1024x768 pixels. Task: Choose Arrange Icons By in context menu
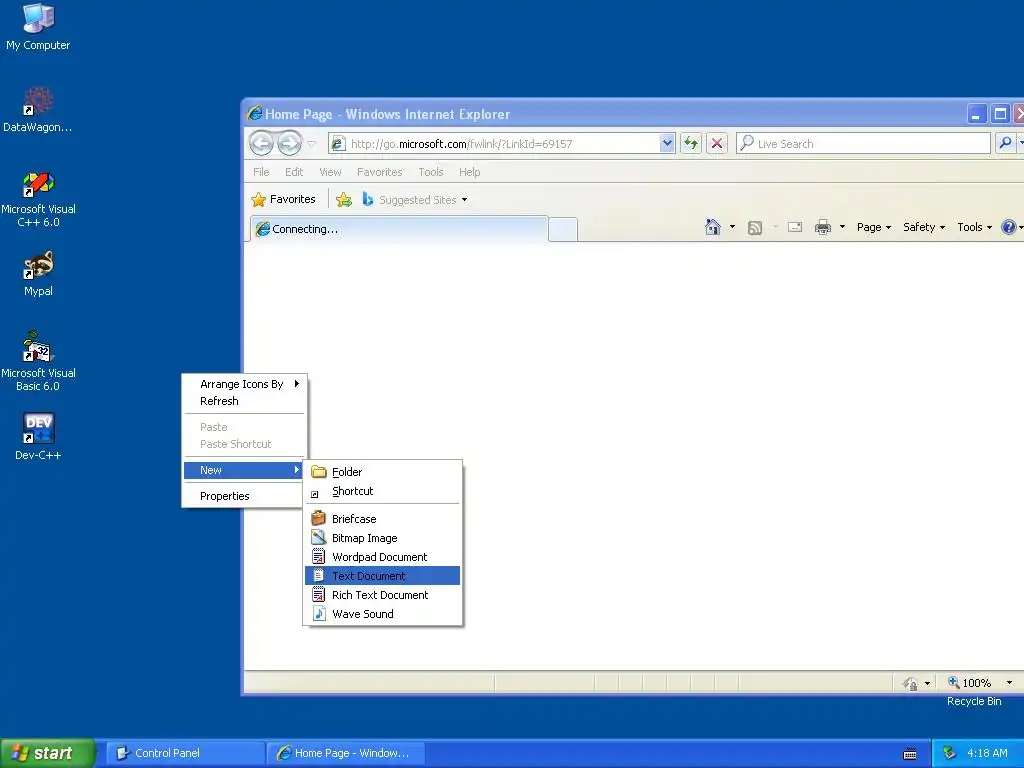pyautogui.click(x=243, y=384)
